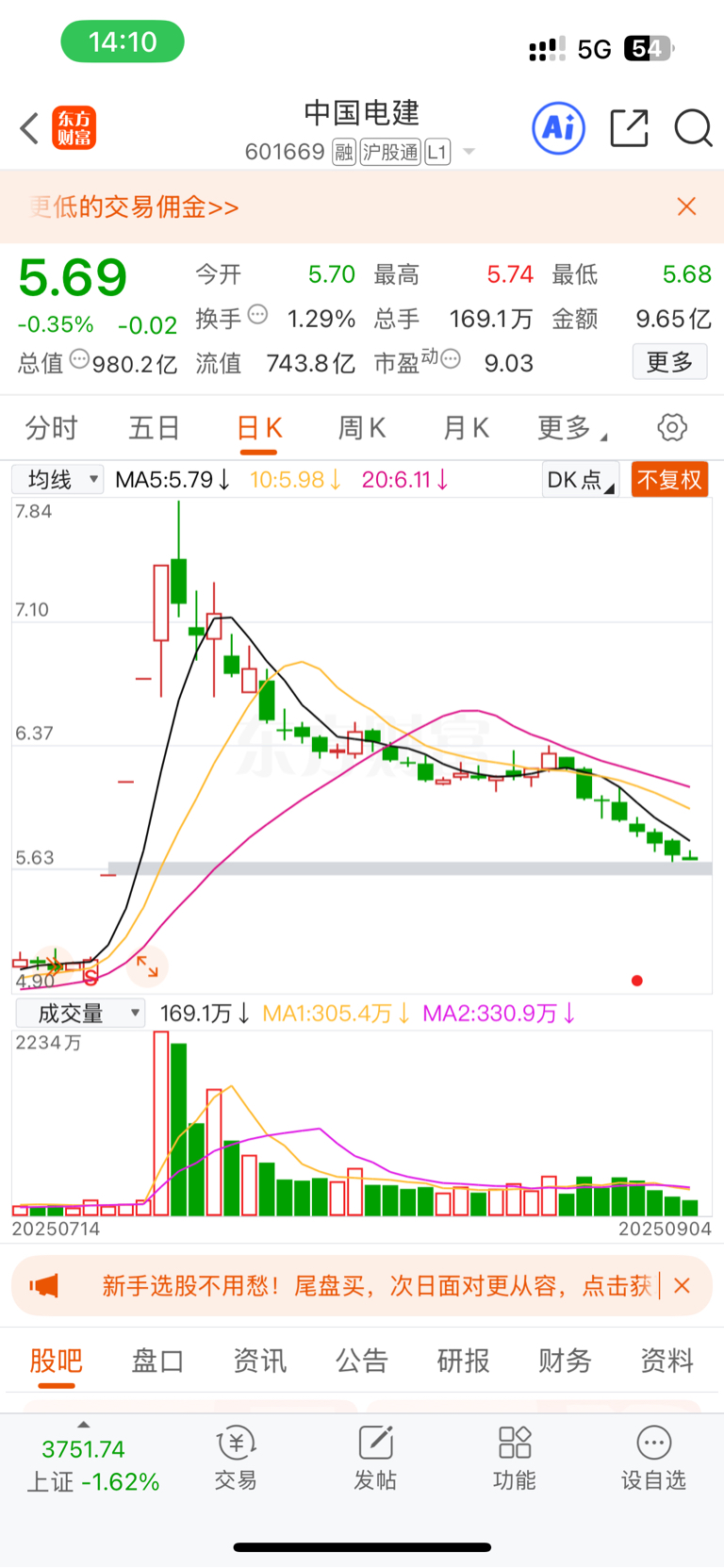Tap the 5G network indicator in status bar
Image resolution: width=724 pixels, height=1568 pixels.
coord(595,49)
